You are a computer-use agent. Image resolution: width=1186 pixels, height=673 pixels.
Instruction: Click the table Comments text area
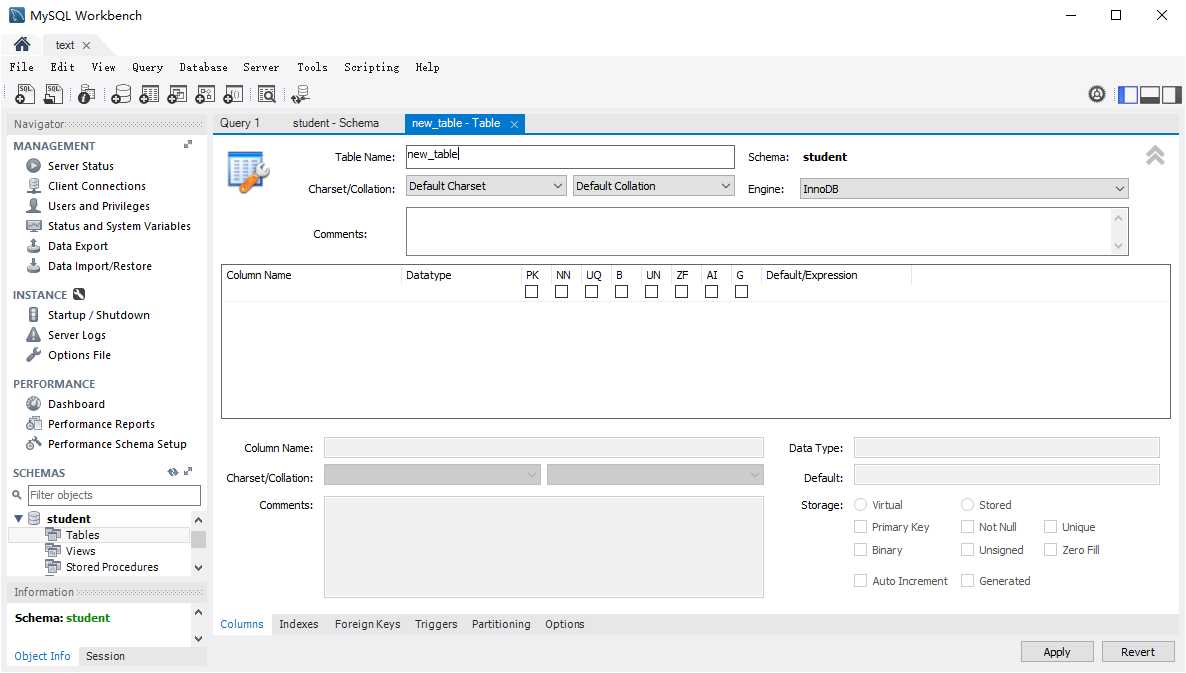click(x=767, y=231)
